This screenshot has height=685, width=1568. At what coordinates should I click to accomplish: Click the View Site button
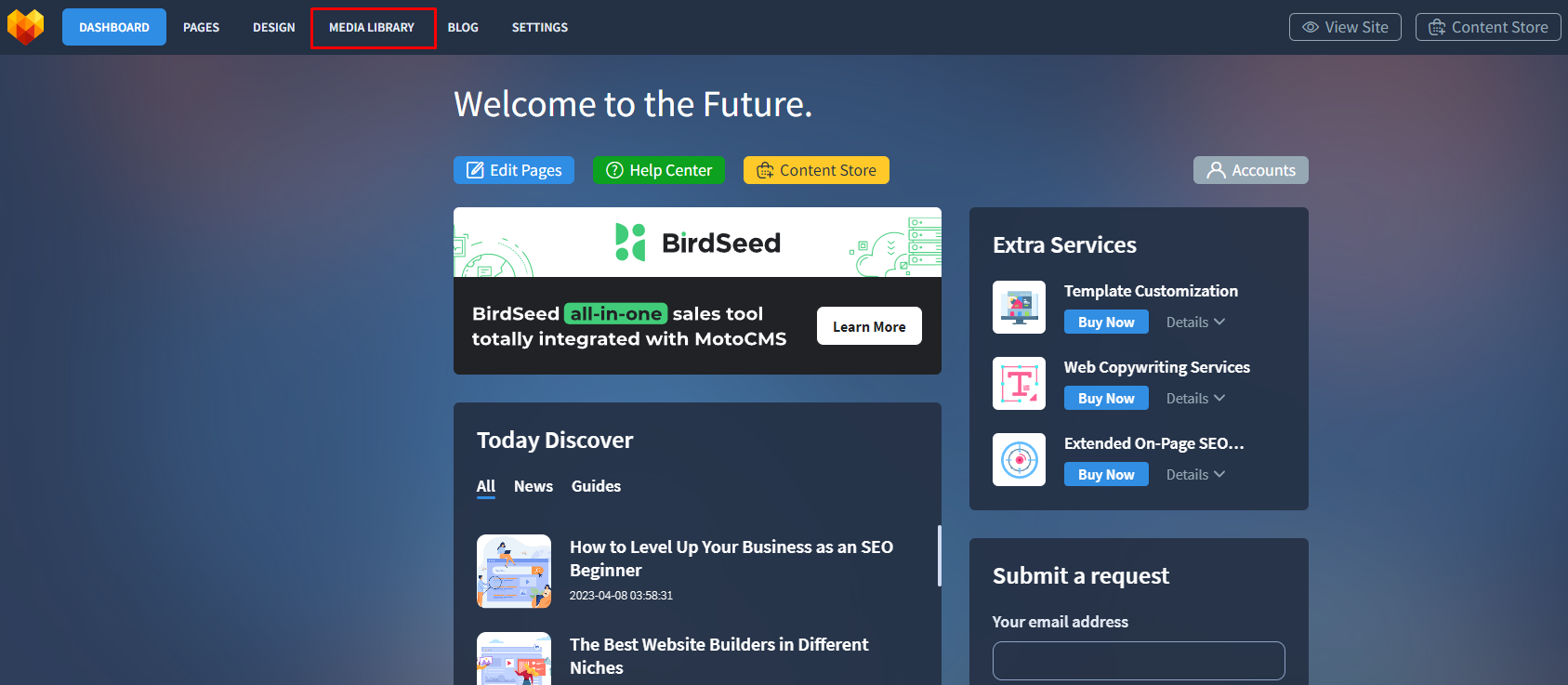click(x=1344, y=27)
